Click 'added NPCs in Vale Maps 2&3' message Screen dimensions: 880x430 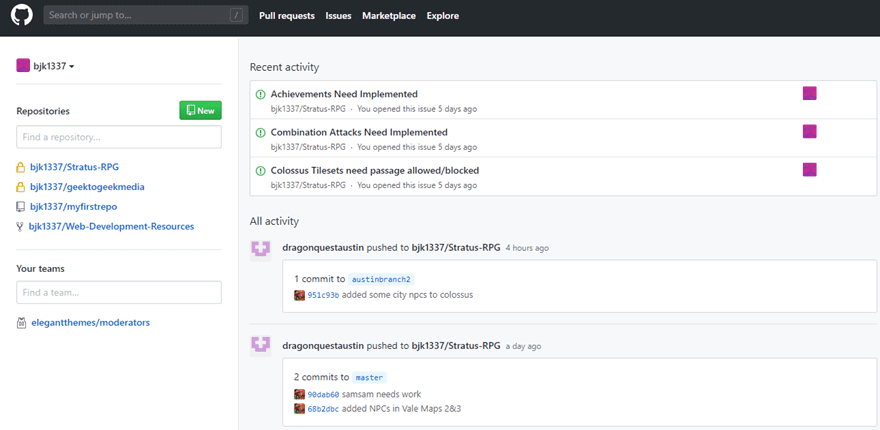click(x=401, y=409)
